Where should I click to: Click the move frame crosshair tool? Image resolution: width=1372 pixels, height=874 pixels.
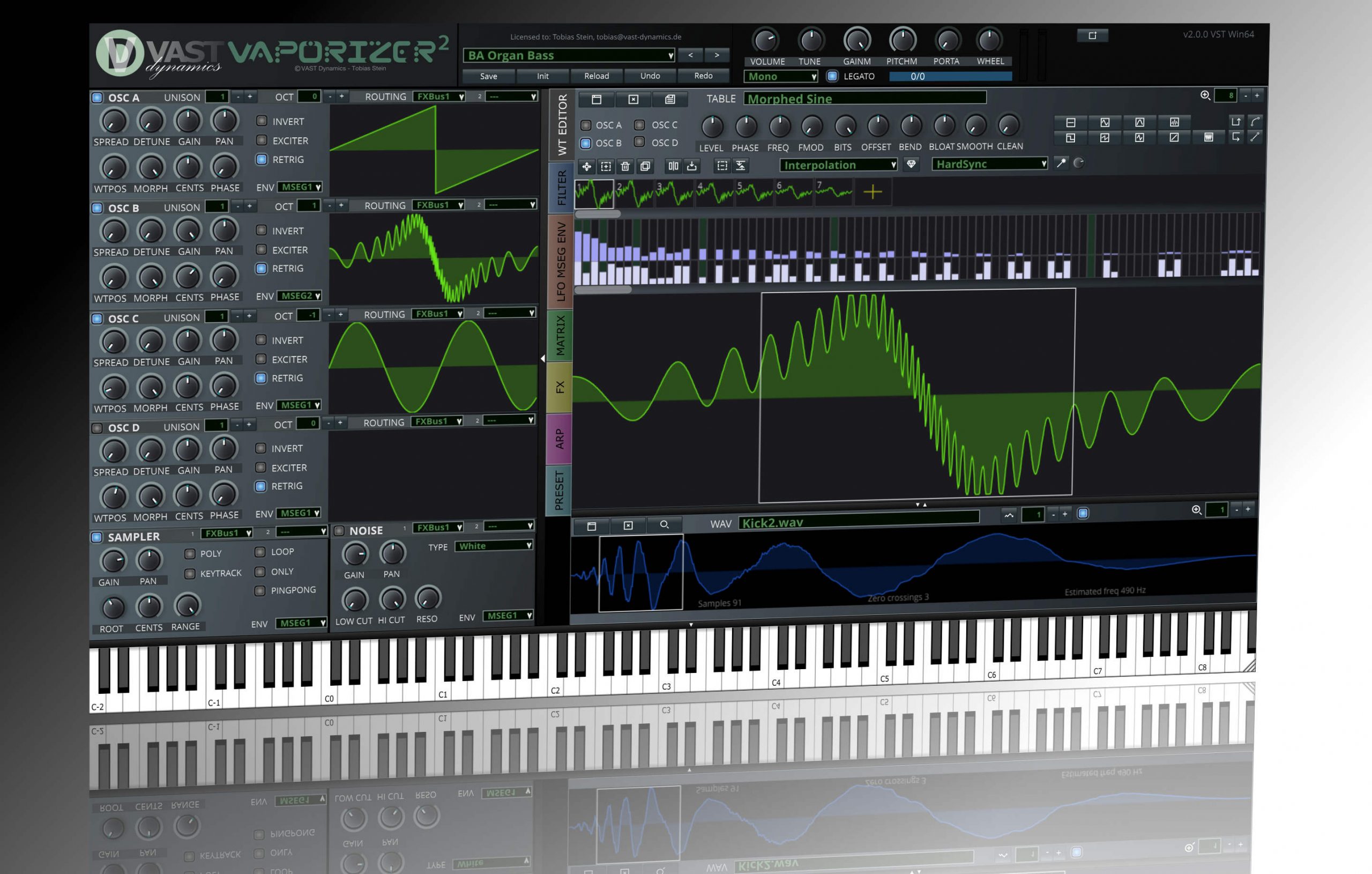[x=586, y=166]
